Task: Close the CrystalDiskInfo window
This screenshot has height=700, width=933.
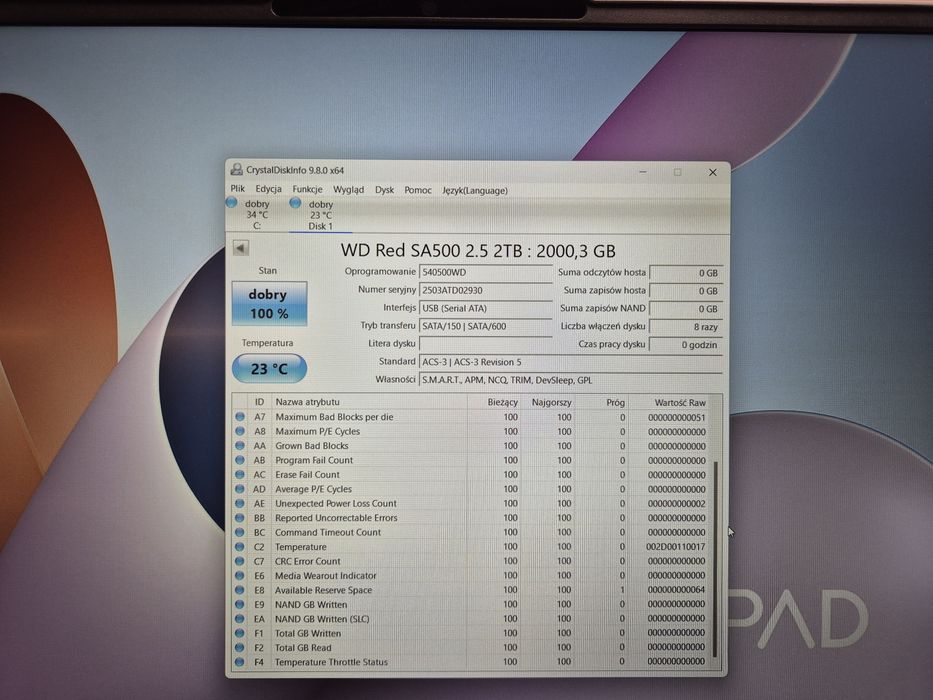Action: click(712, 173)
